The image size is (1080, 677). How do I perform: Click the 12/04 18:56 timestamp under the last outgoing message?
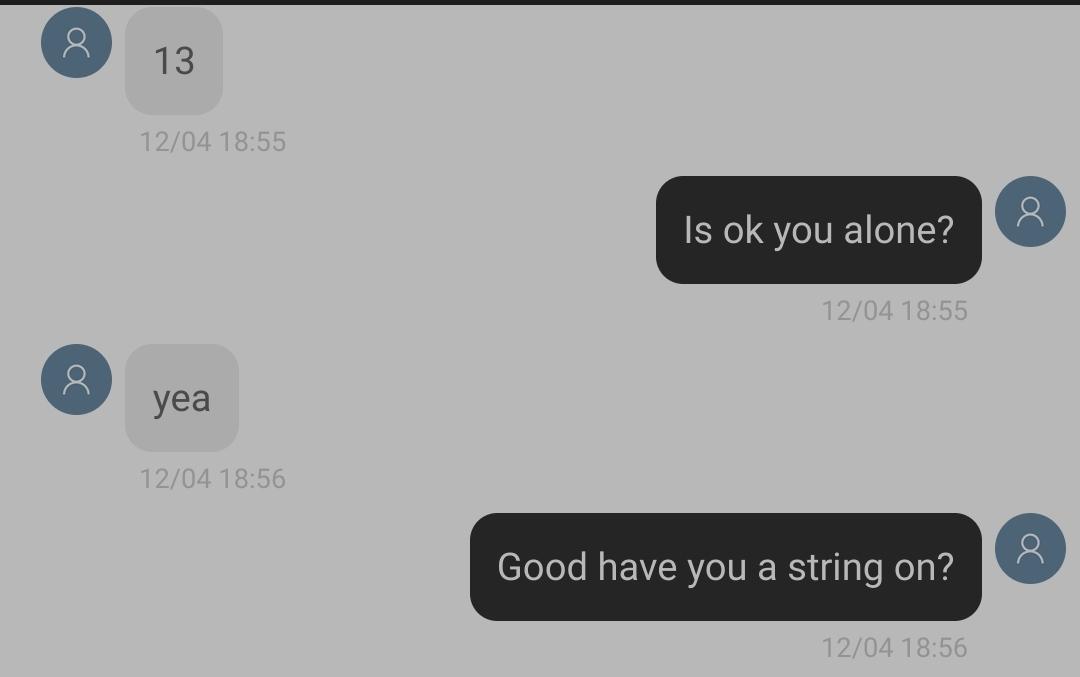pos(895,647)
